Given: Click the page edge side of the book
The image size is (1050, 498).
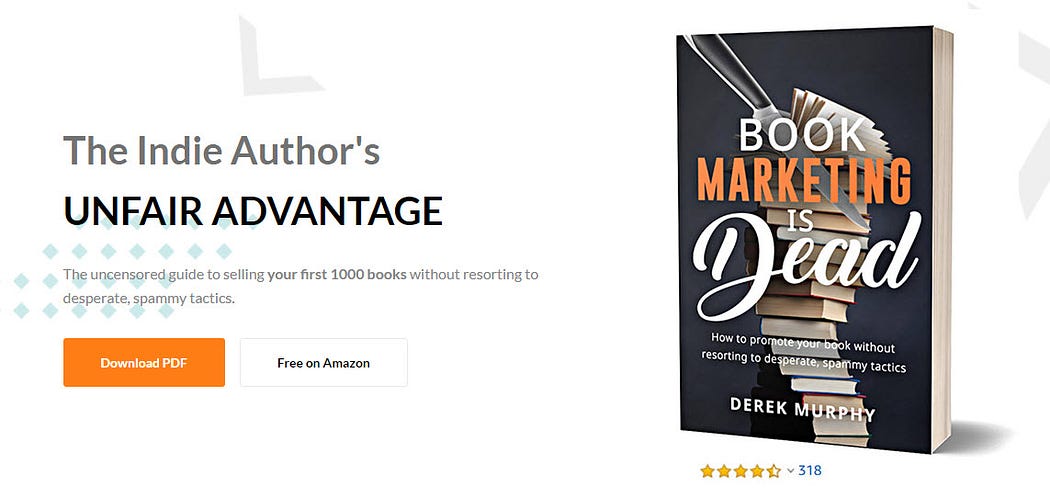Looking at the screenshot, I should (942, 241).
